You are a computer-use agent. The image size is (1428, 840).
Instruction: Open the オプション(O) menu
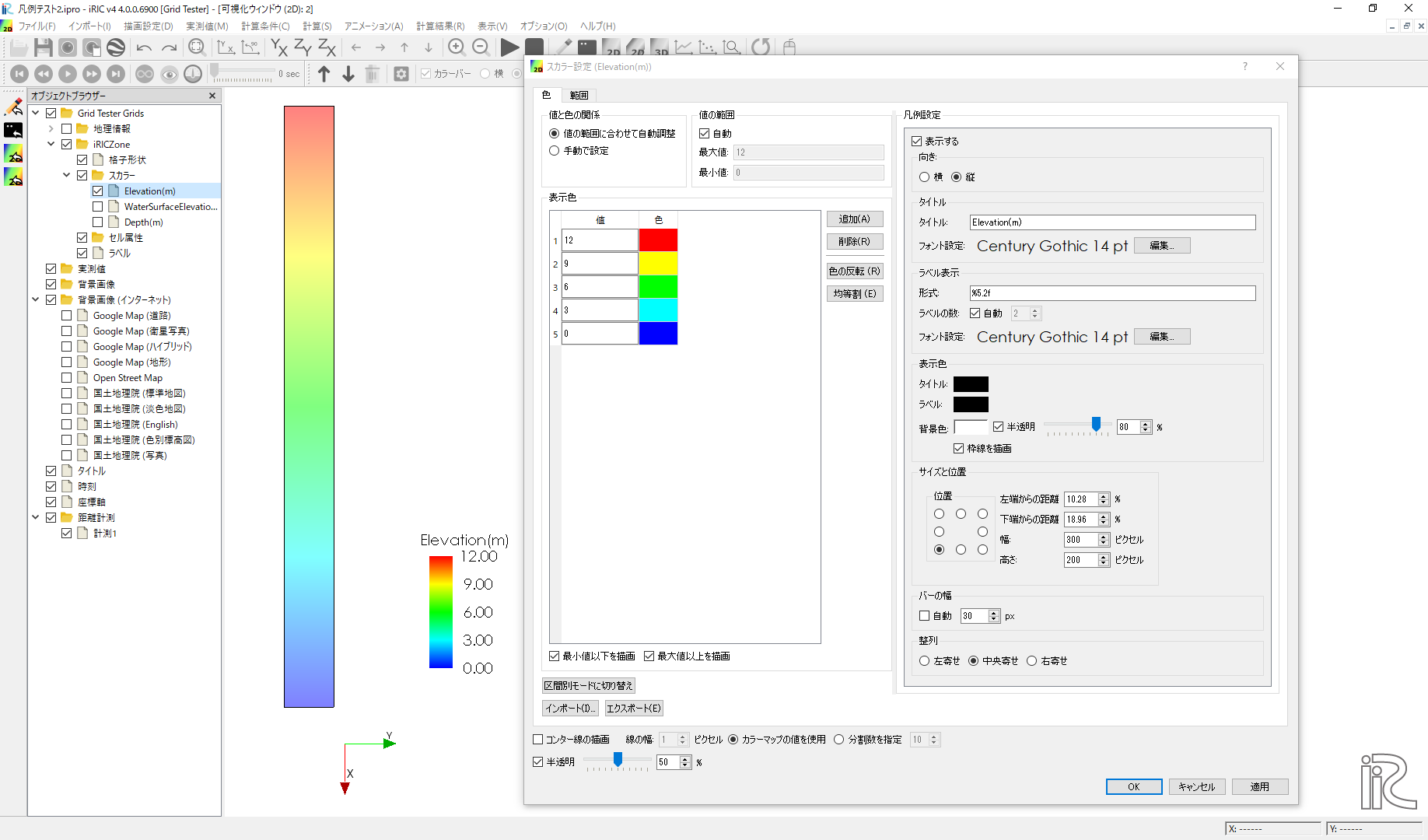544,26
